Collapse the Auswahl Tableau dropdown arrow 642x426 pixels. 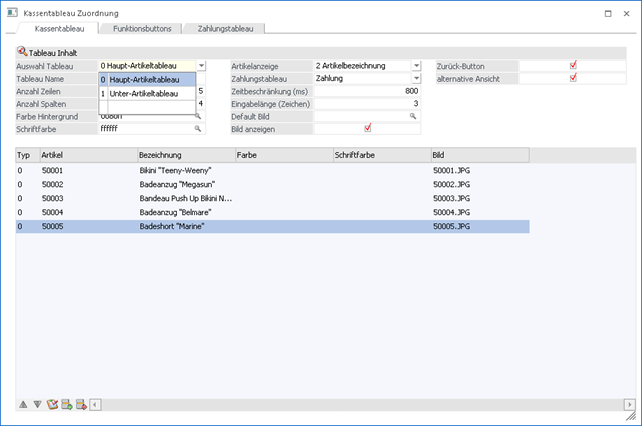[201, 66]
